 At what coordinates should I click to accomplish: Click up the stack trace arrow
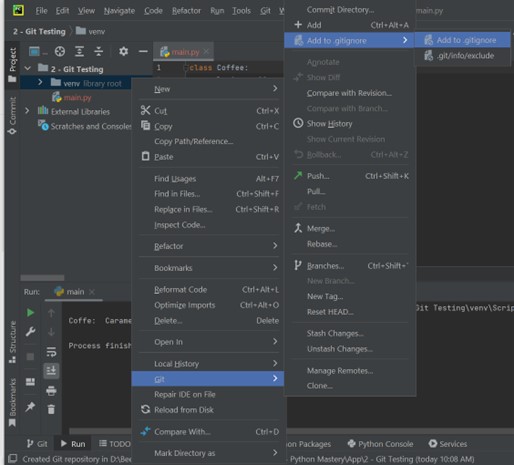click(51, 313)
